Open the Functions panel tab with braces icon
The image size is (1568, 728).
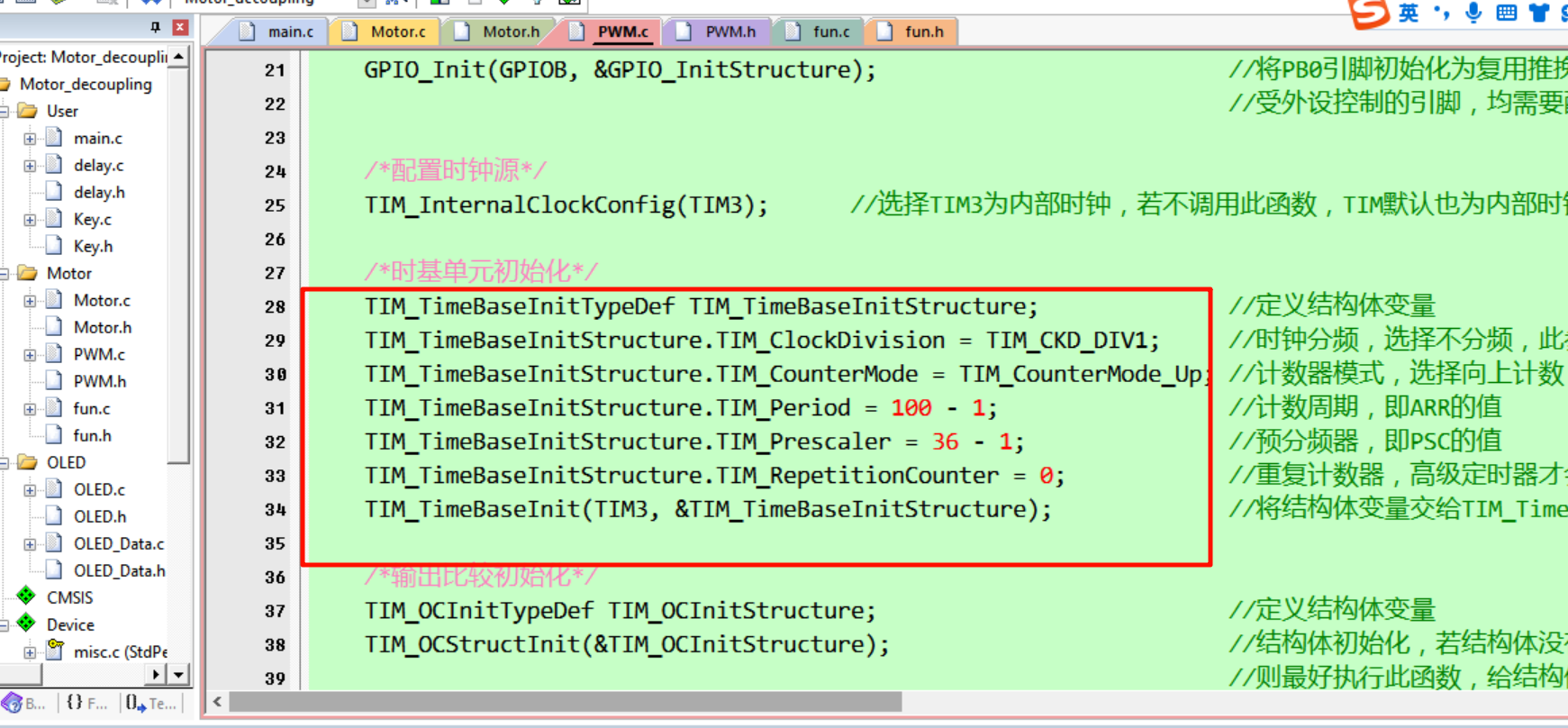[x=75, y=703]
